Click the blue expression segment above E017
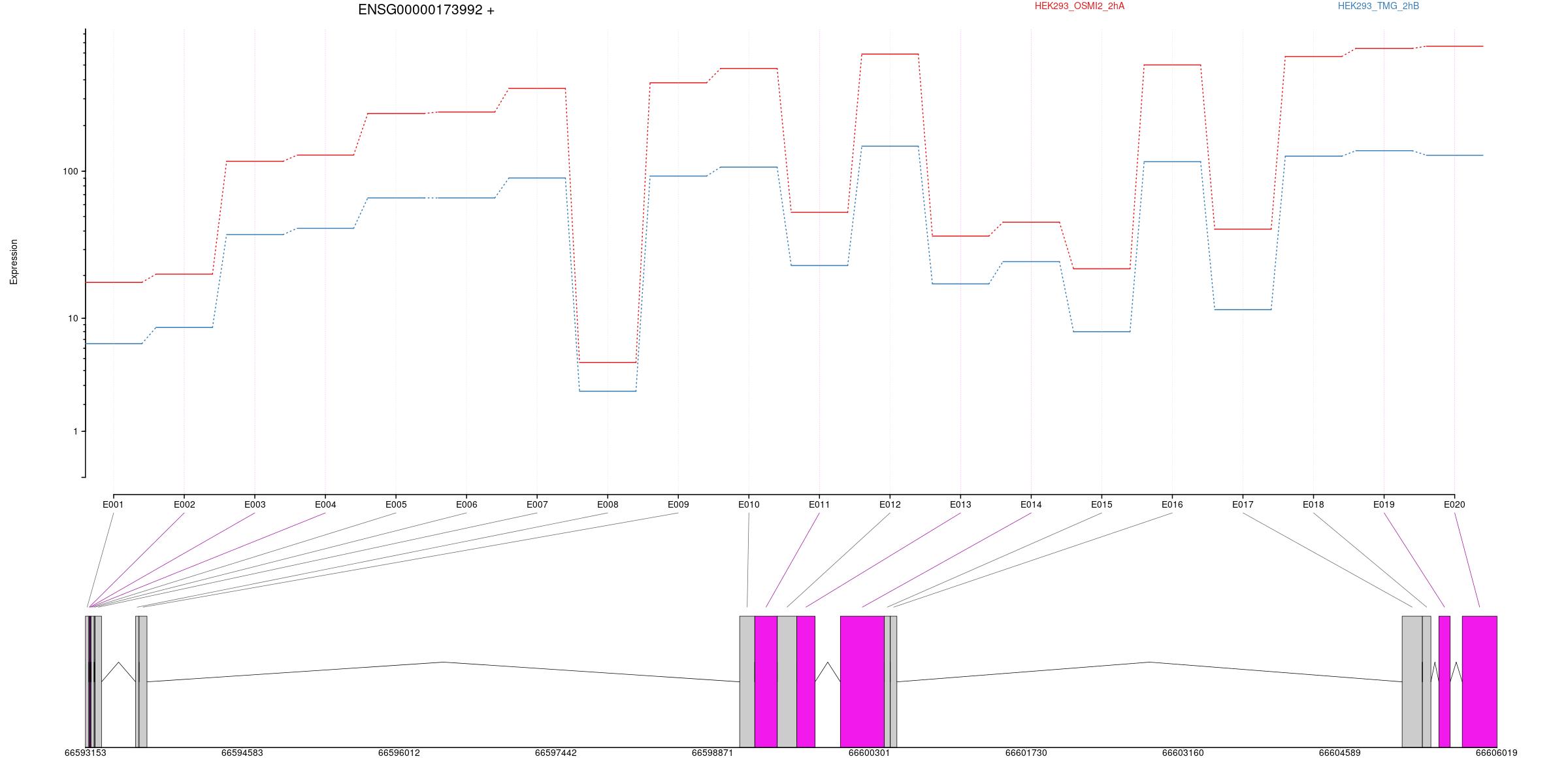Screen dimensions: 1568x784 [1243, 309]
